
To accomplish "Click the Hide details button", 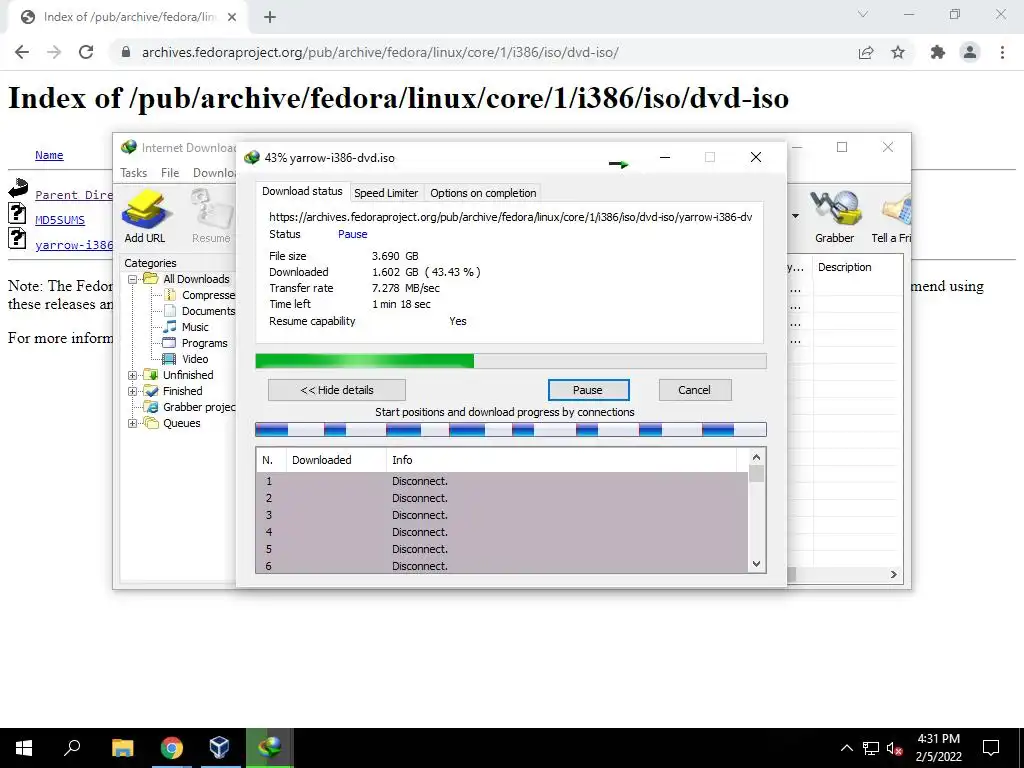I will [336, 390].
